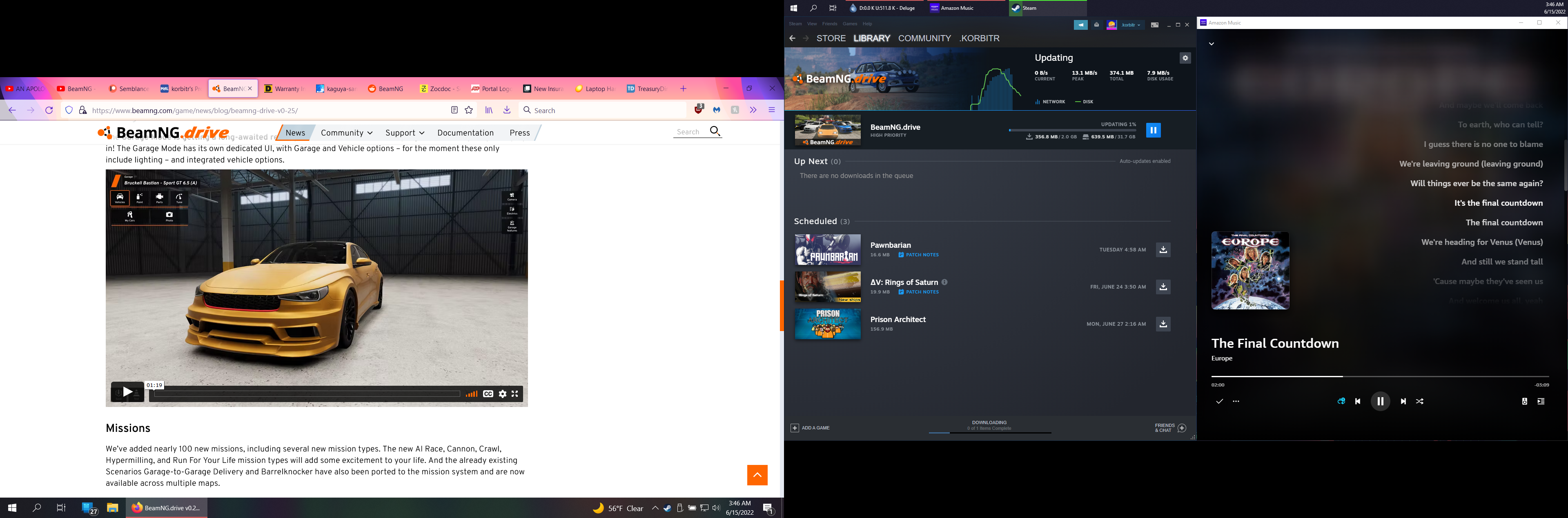View Pawnbarian patch notes
The height and width of the screenshot is (518, 1568).
[918, 255]
